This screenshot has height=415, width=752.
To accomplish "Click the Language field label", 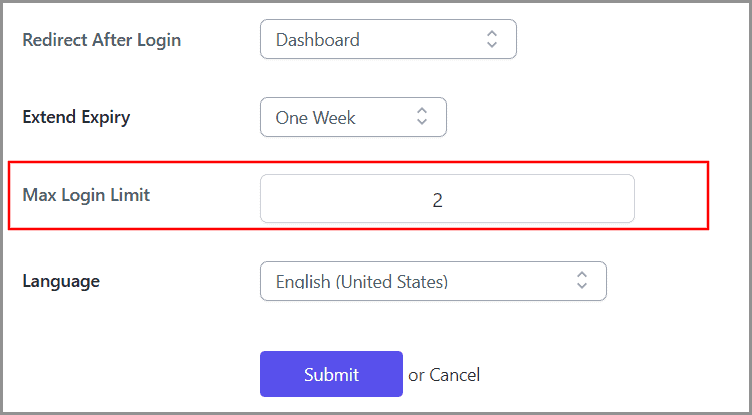I will (61, 281).
